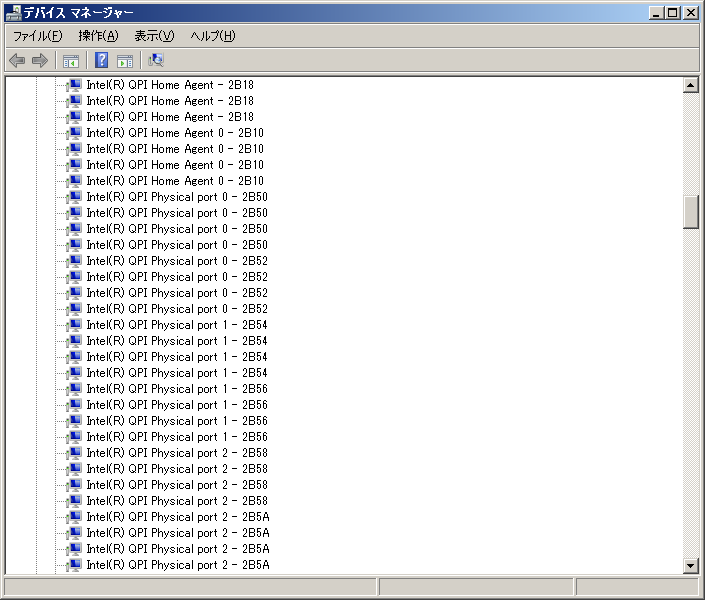Click the scrollbar up arrow button

(x=690, y=86)
